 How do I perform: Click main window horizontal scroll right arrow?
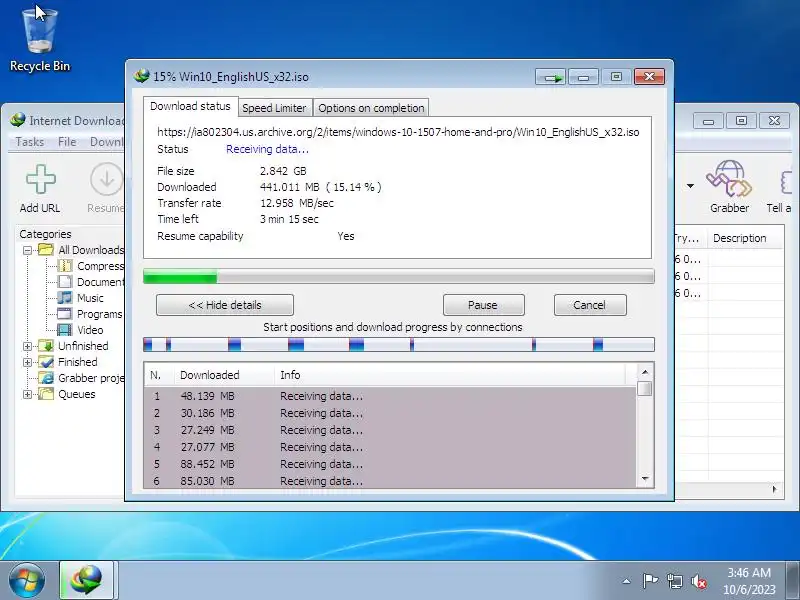[x=774, y=489]
